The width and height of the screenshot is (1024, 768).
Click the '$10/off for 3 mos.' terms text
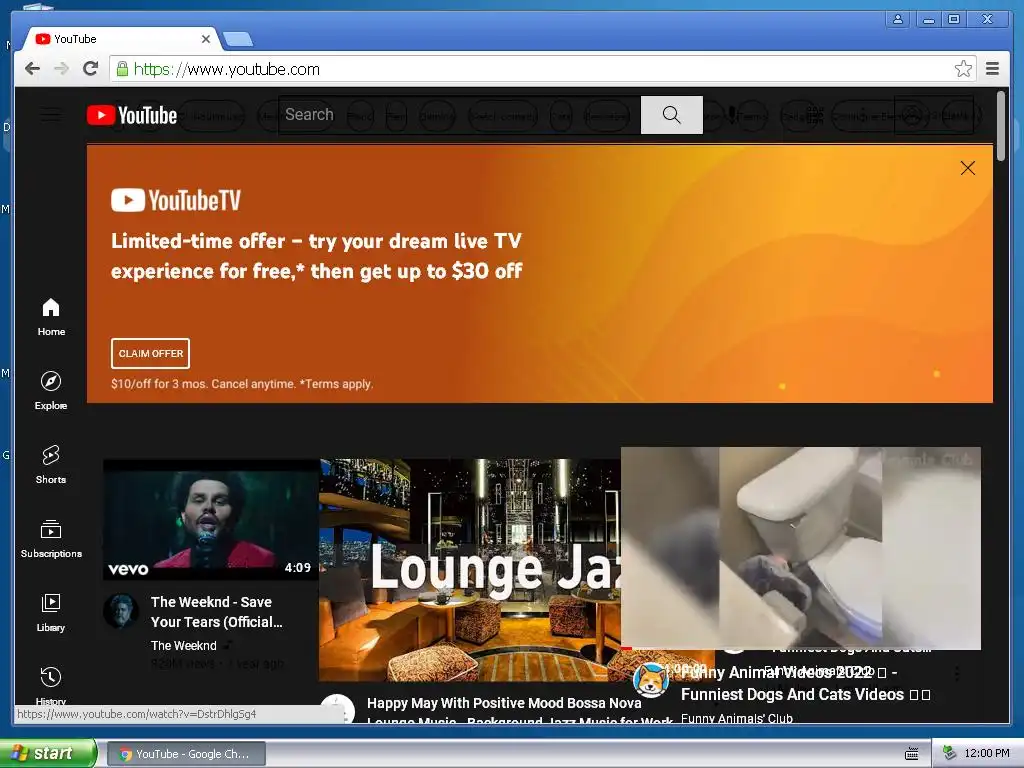coord(242,384)
